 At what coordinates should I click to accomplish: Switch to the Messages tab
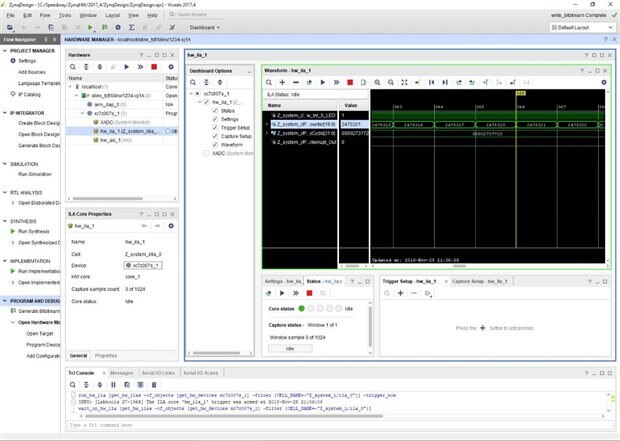tap(121, 373)
